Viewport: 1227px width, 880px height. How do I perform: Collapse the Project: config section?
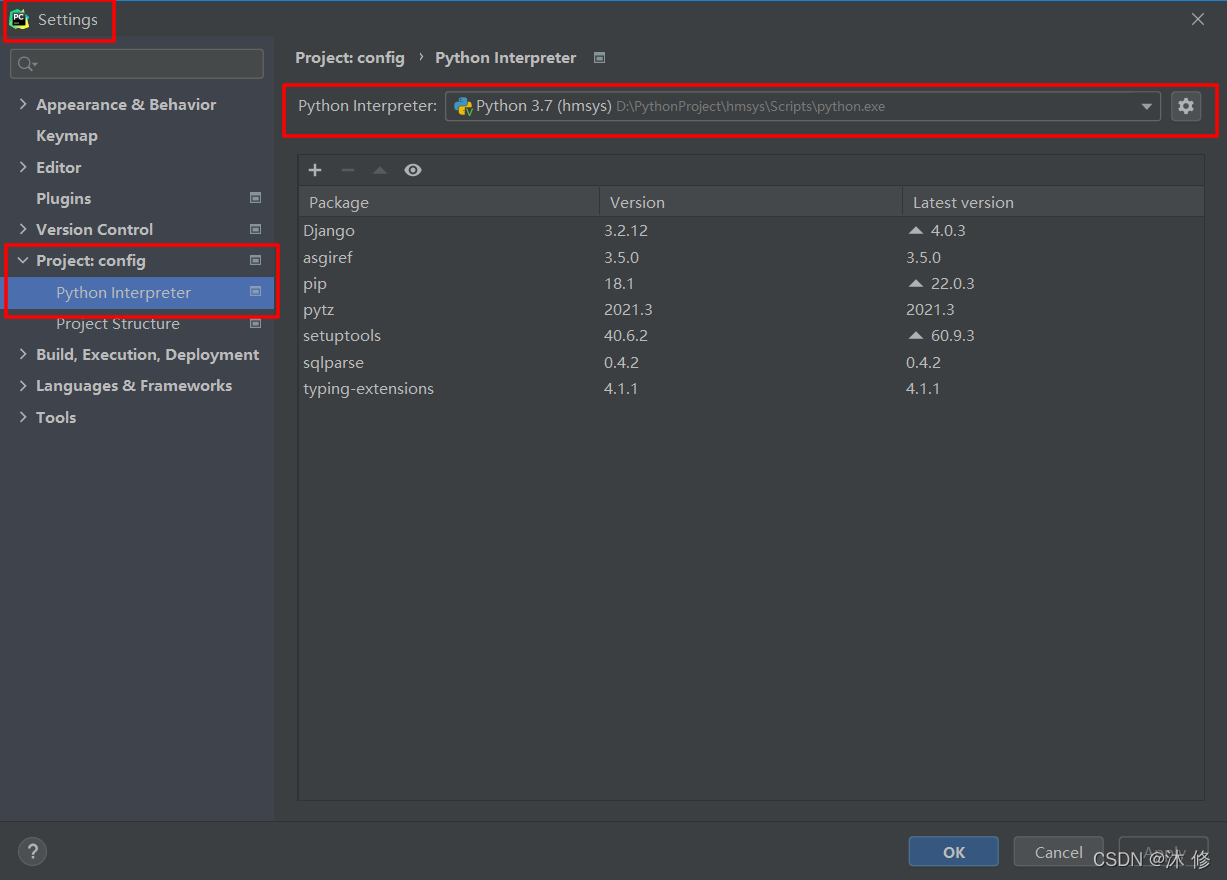click(x=23, y=260)
